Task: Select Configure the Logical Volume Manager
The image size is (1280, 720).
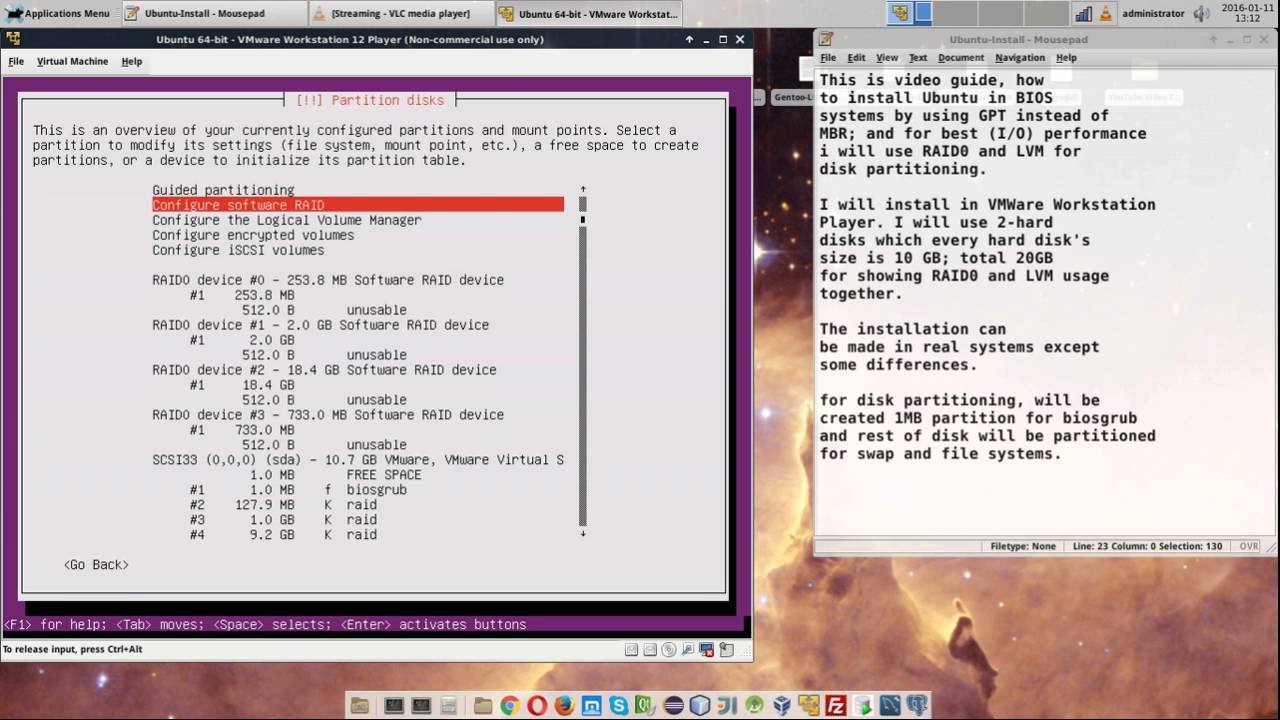Action: tap(287, 220)
